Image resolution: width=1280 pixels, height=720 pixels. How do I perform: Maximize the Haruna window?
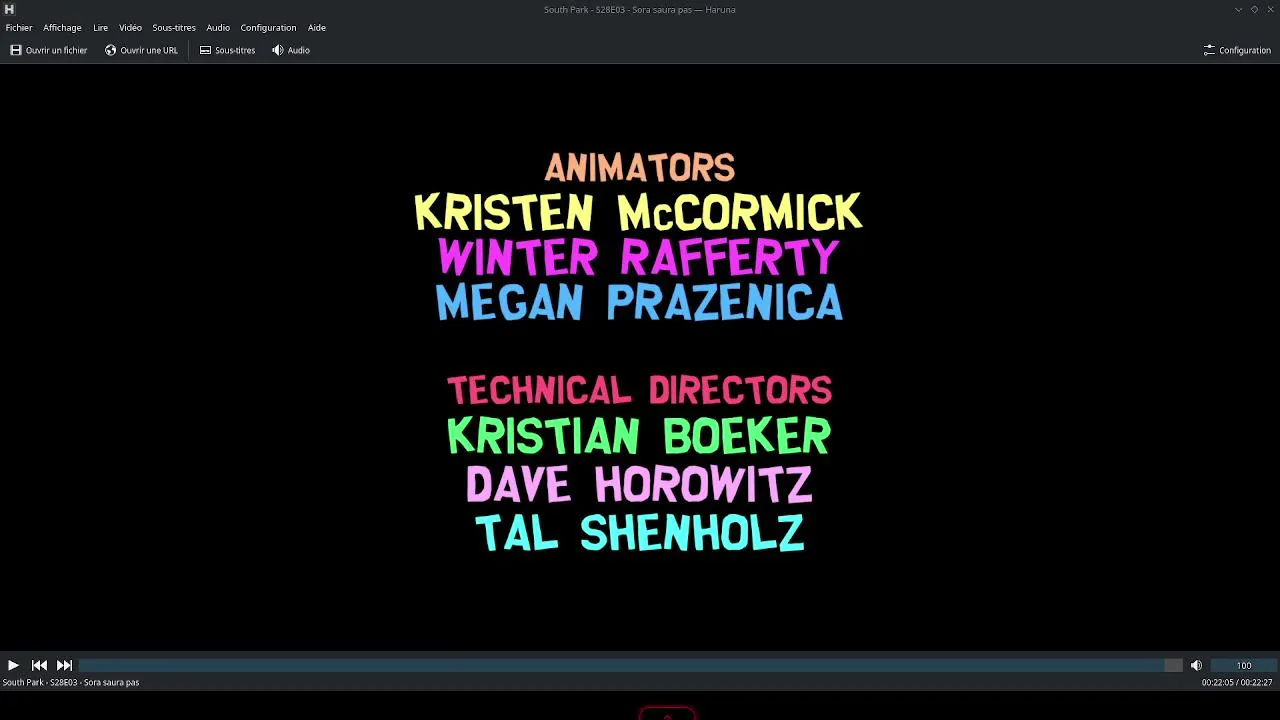point(1254,9)
